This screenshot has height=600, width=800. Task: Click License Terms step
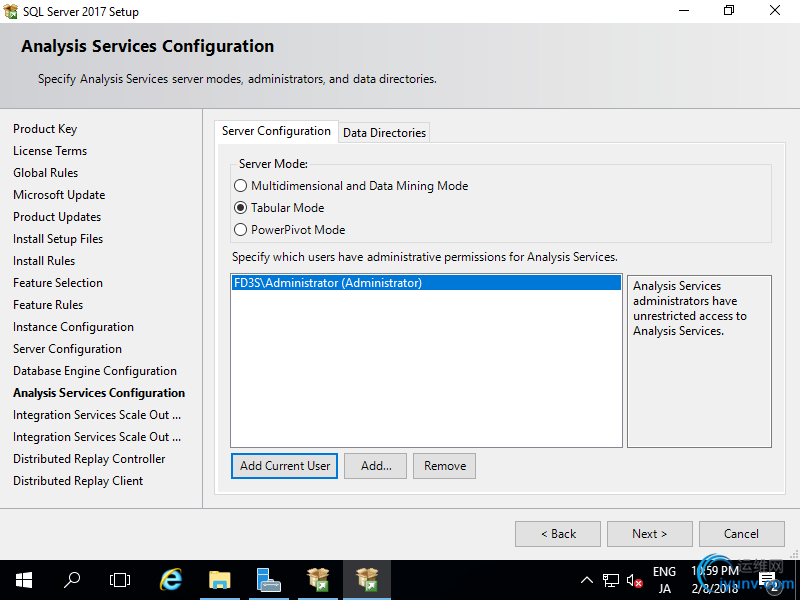pyautogui.click(x=50, y=151)
